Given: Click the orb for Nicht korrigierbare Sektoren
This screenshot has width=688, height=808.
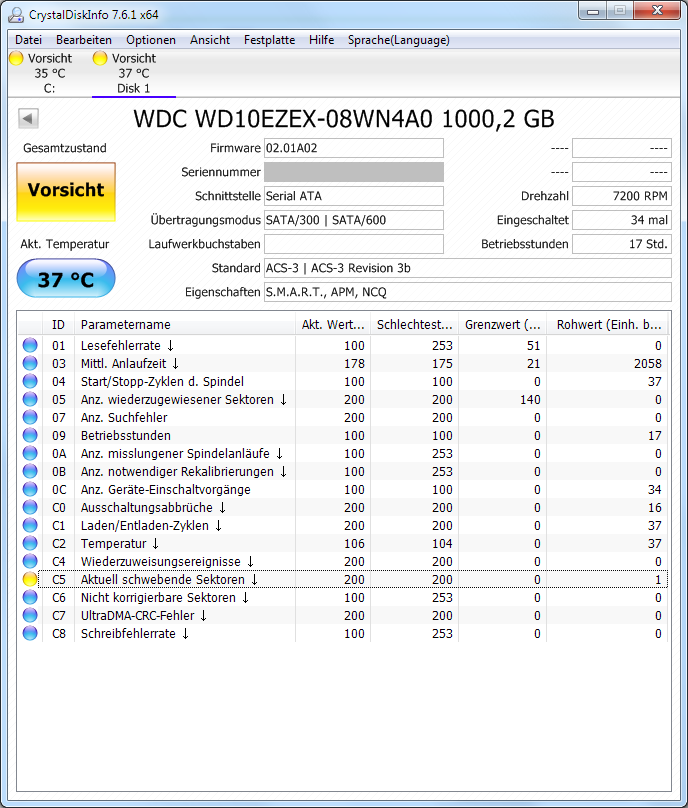Looking at the screenshot, I should point(30,597).
